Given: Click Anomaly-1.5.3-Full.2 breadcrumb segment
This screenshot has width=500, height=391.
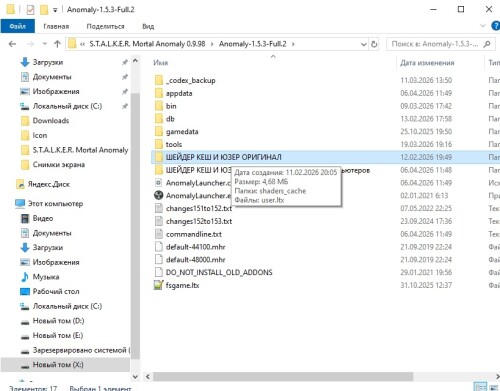Looking at the screenshot, I should pos(252,44).
